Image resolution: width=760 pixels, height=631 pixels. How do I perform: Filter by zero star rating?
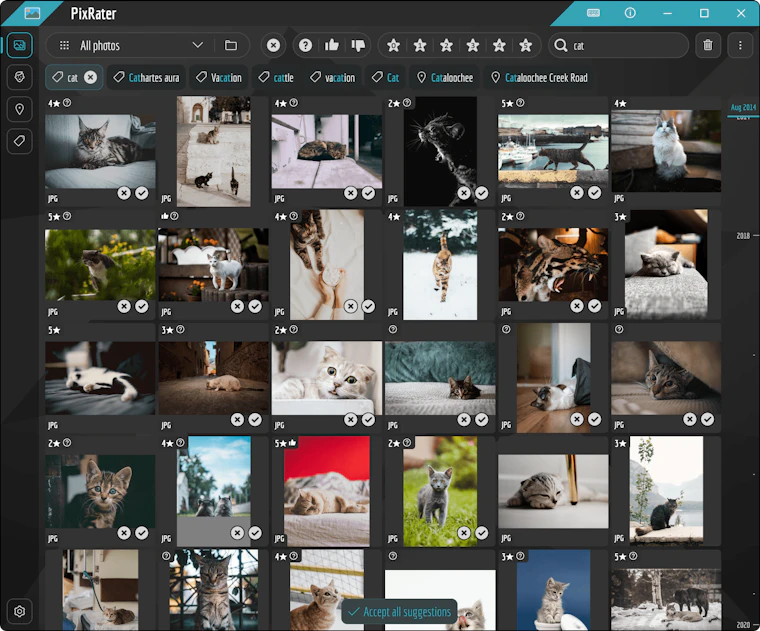394,46
